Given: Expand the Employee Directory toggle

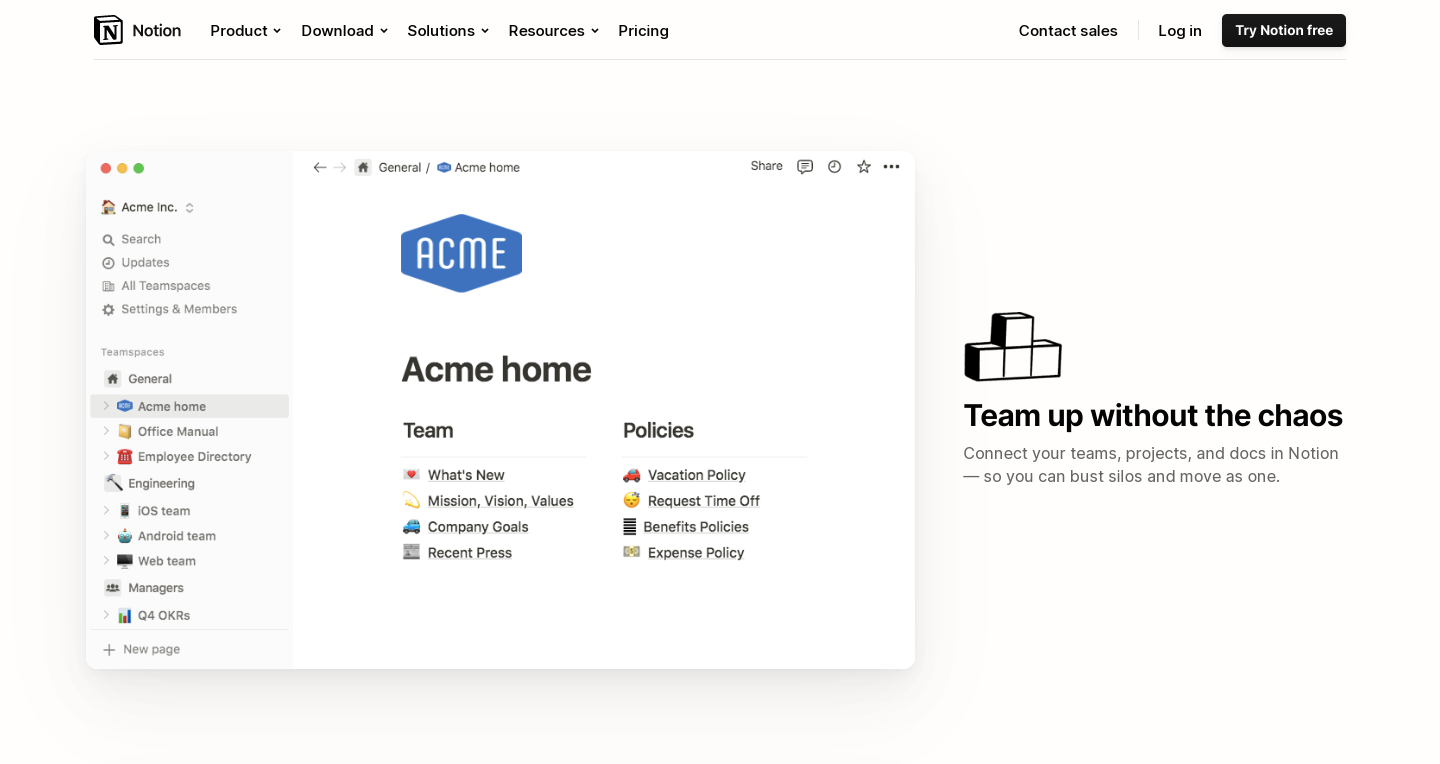Looking at the screenshot, I should (x=106, y=456).
